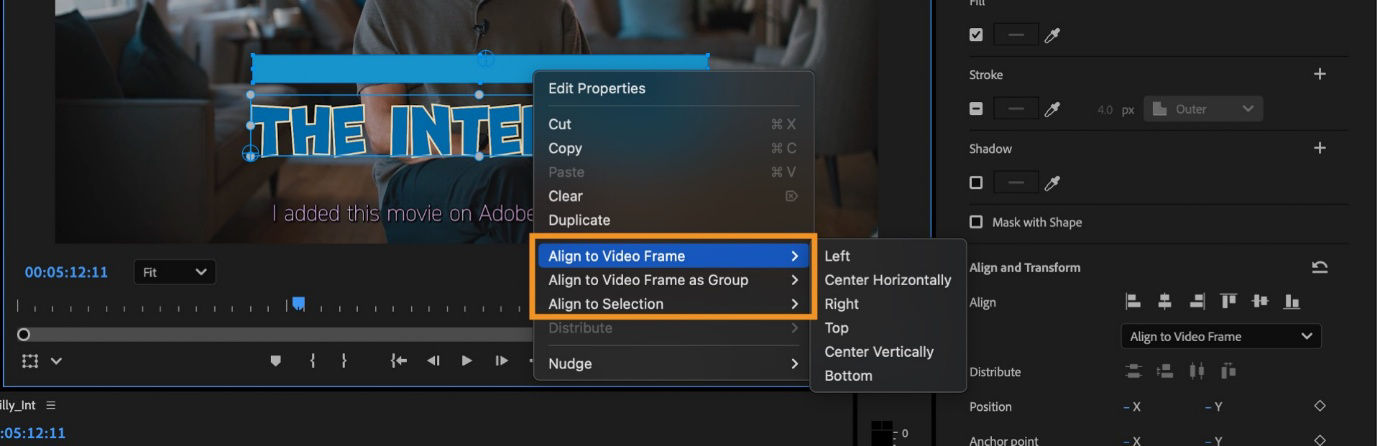Viewport: 1380px width, 446px height.
Task: Click the Go to In point icon
Action: point(398,361)
